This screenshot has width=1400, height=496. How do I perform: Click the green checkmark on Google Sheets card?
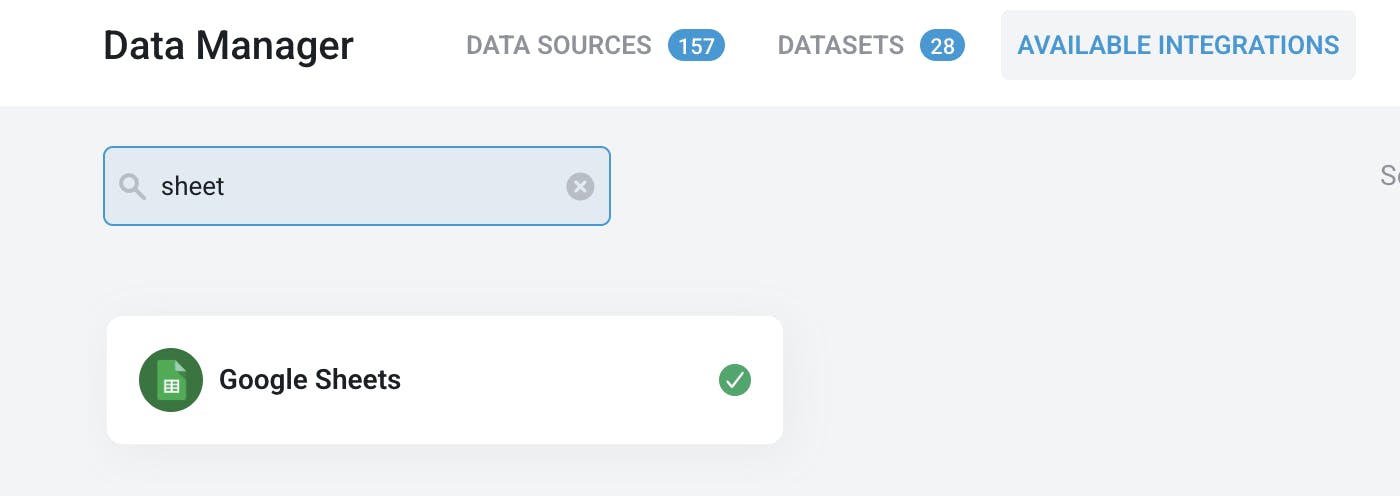pyautogui.click(x=735, y=380)
